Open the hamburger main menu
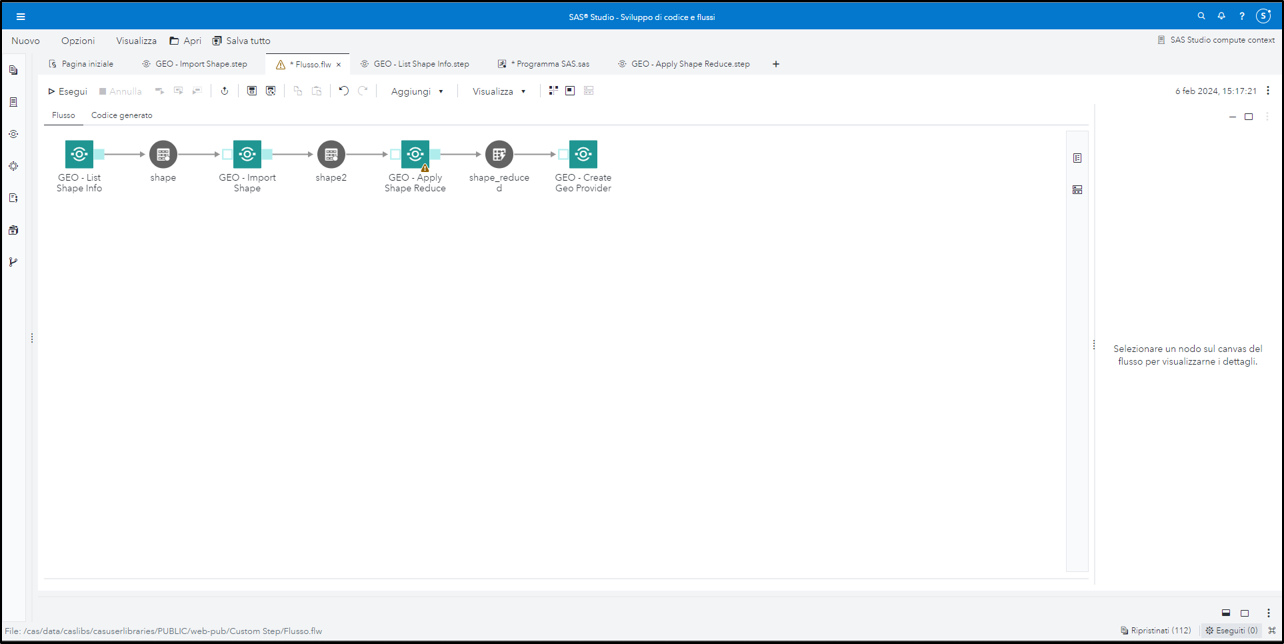The height and width of the screenshot is (644, 1284). [x=20, y=16]
